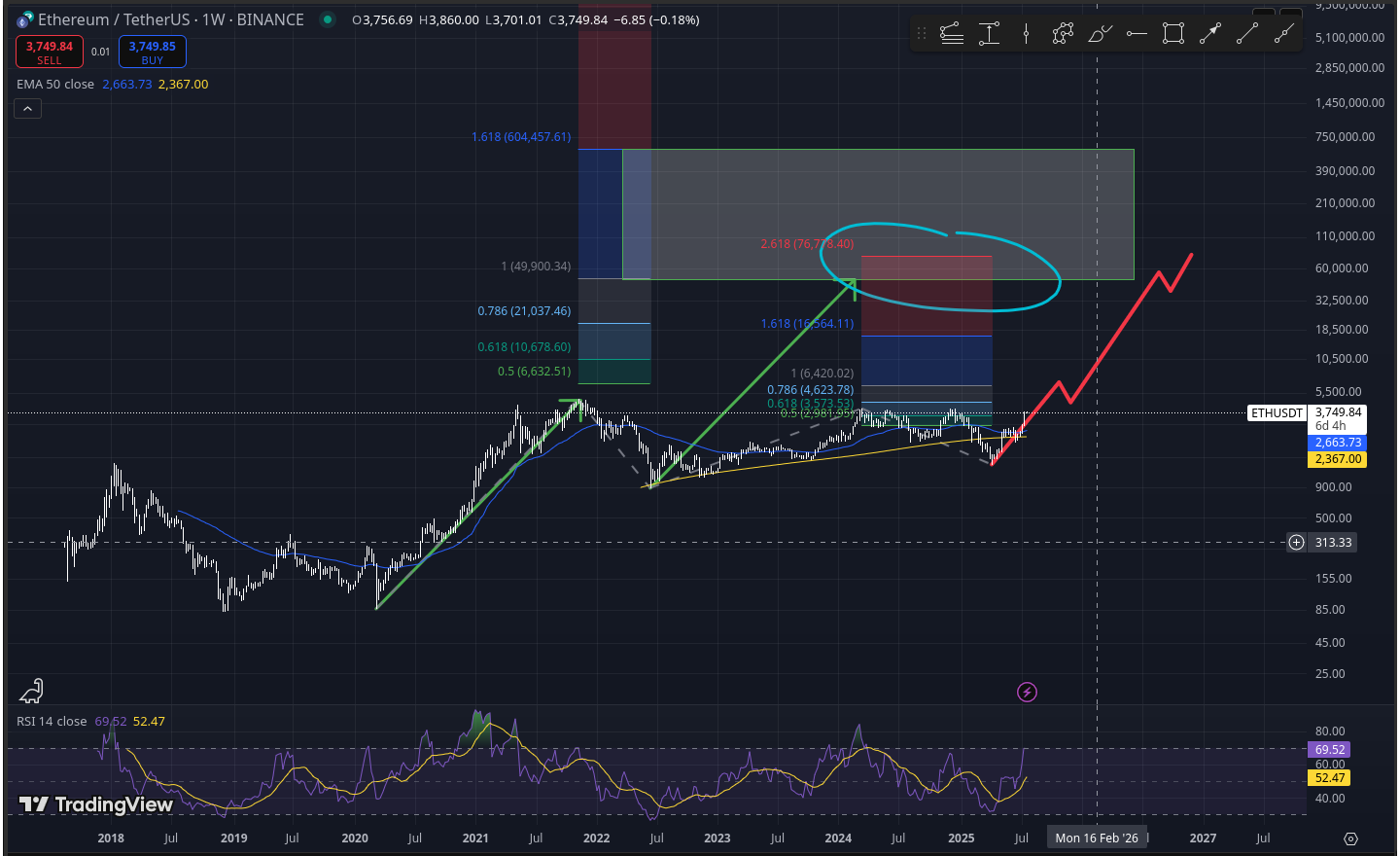
Task: Click the ETHUSDT price label
Action: click(1277, 413)
